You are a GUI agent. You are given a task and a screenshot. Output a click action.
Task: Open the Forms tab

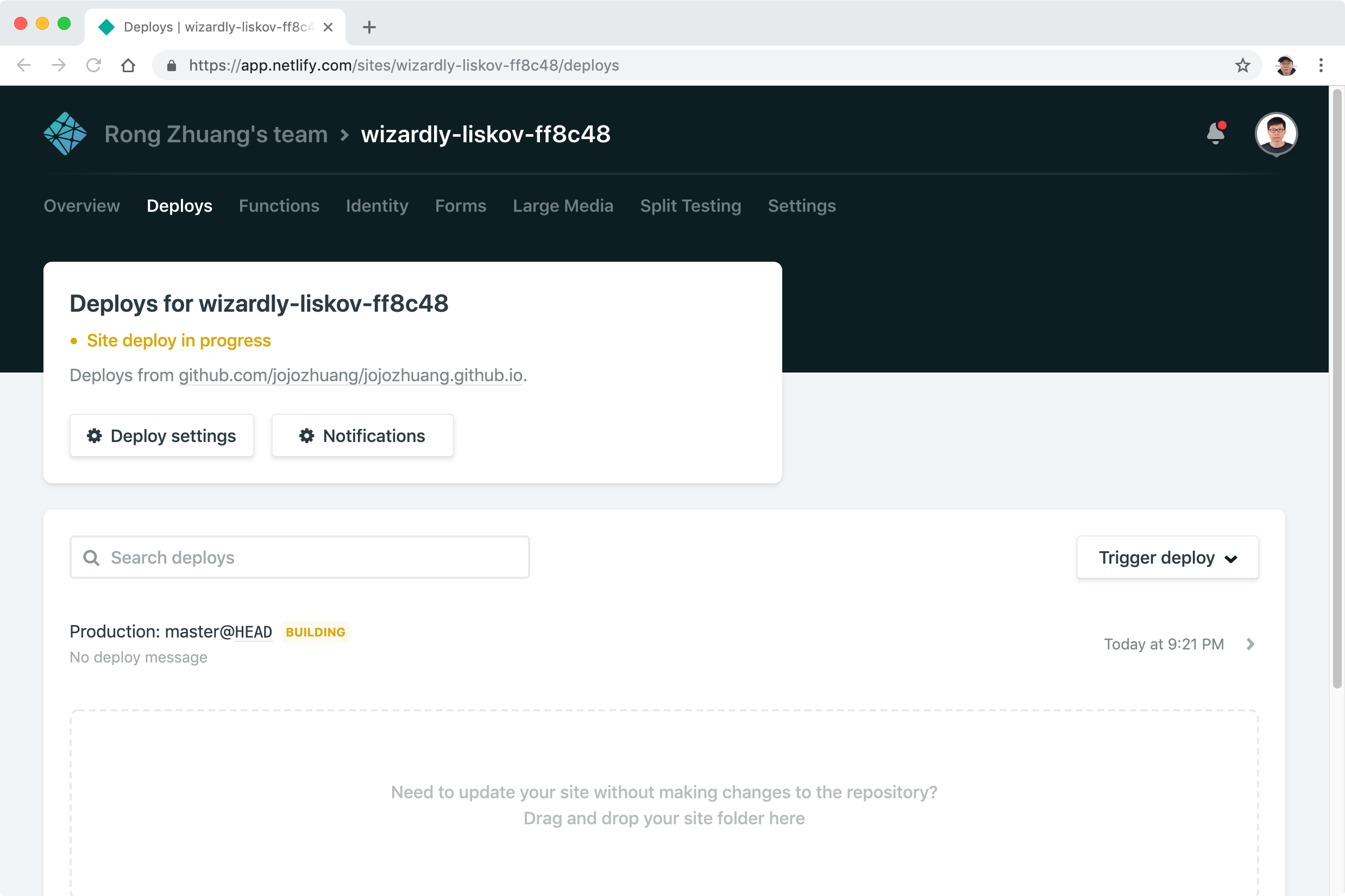(x=461, y=206)
